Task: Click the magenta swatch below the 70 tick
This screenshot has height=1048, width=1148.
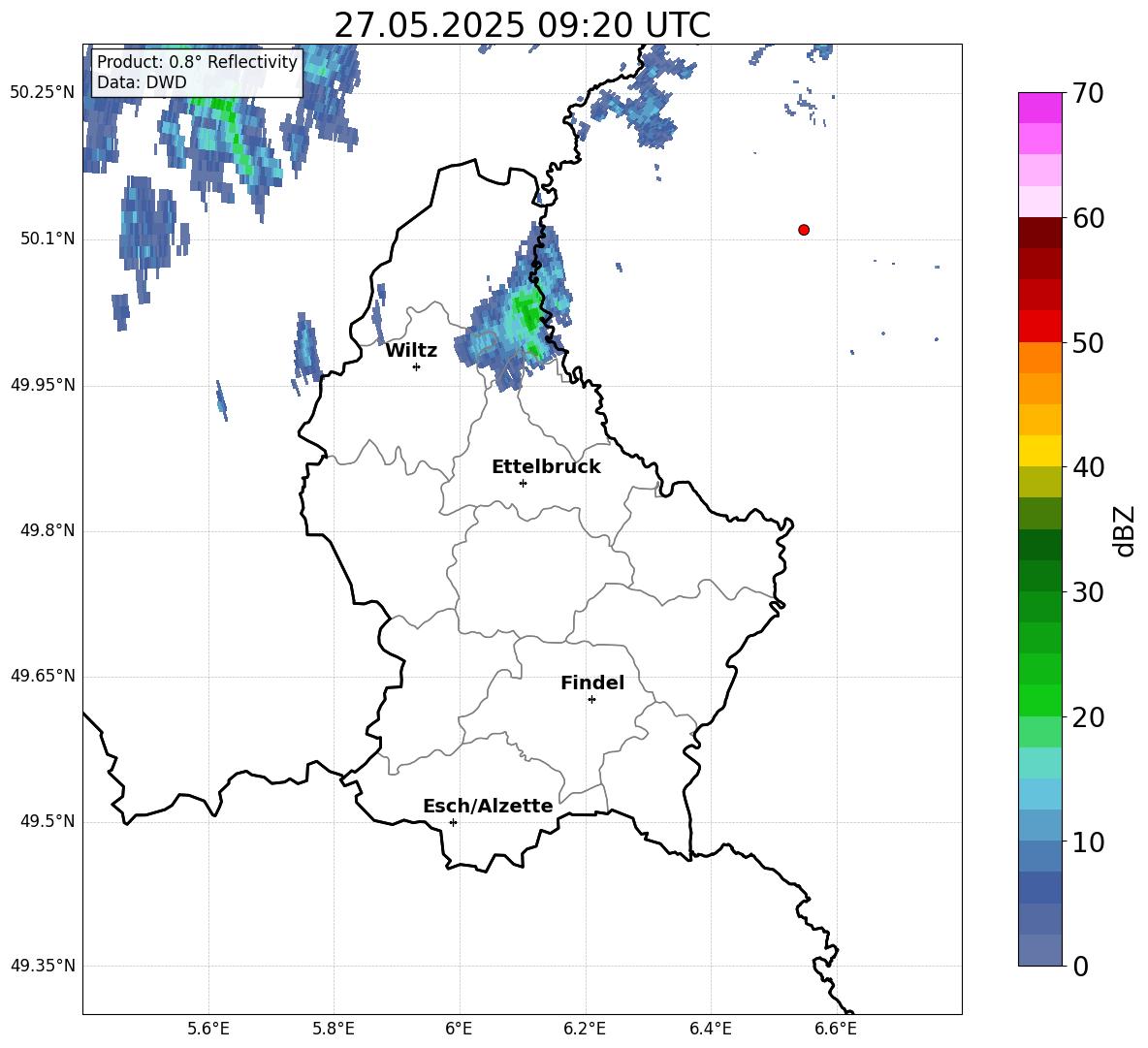Action: [1039, 108]
